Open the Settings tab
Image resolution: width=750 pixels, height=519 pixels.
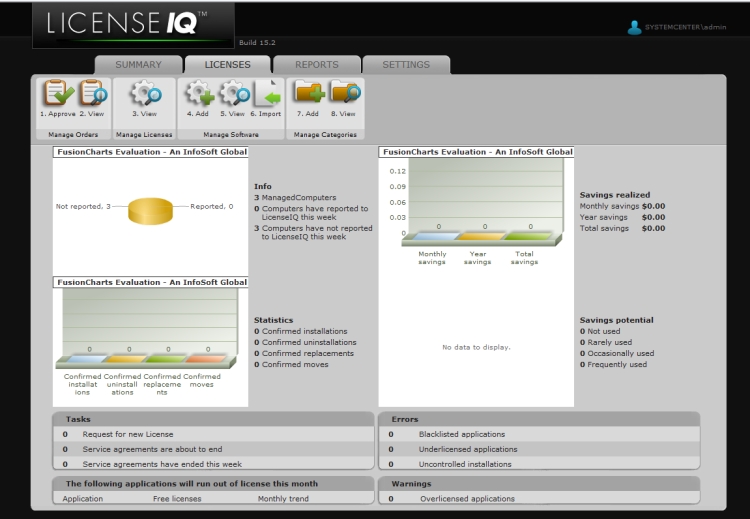[406, 65]
